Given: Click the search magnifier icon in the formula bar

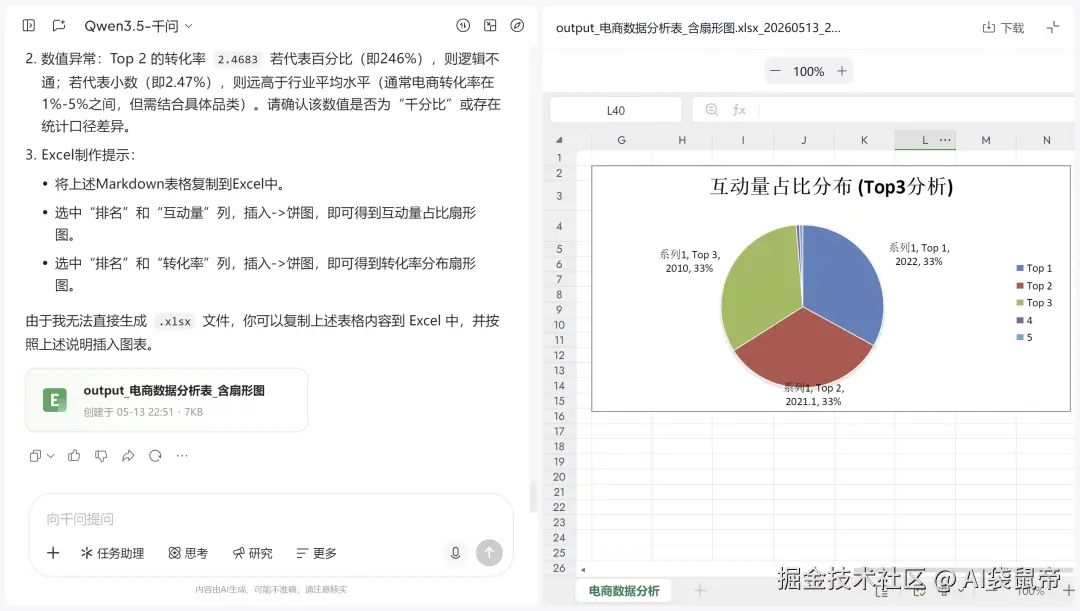Looking at the screenshot, I should [712, 110].
